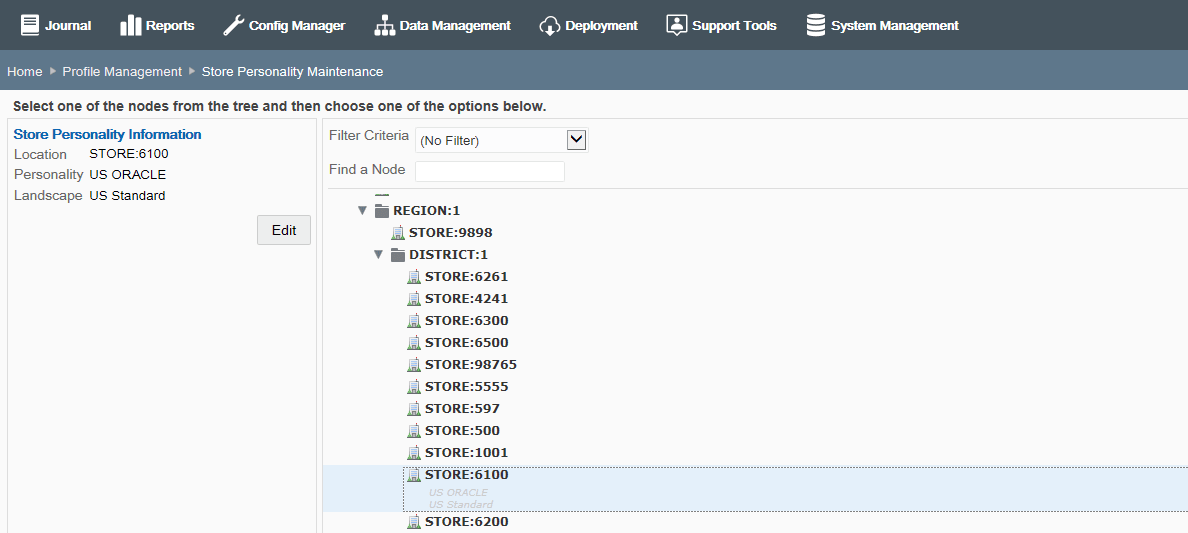1188x533 pixels.
Task: Go to the Home breadcrumb link
Action: (x=24, y=71)
